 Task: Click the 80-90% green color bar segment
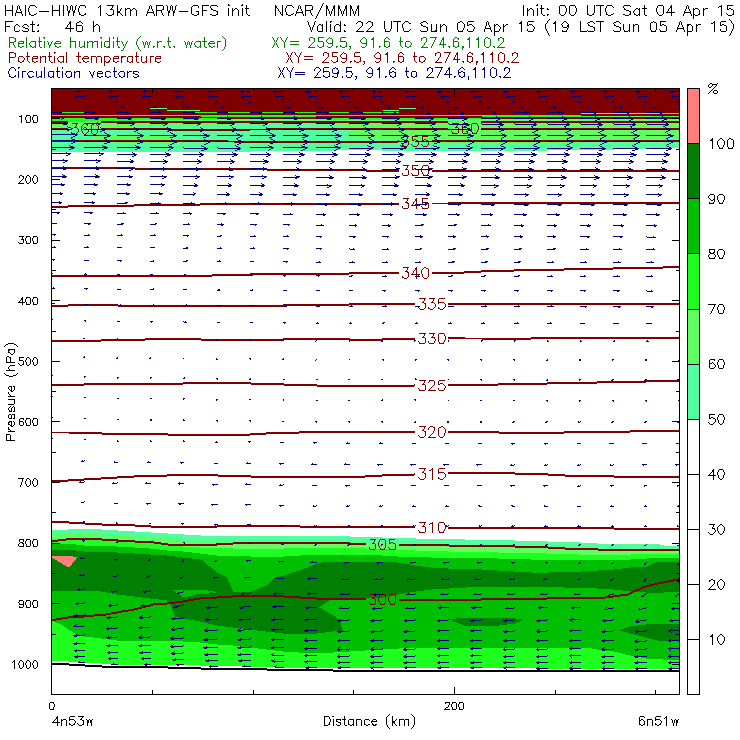click(693, 226)
